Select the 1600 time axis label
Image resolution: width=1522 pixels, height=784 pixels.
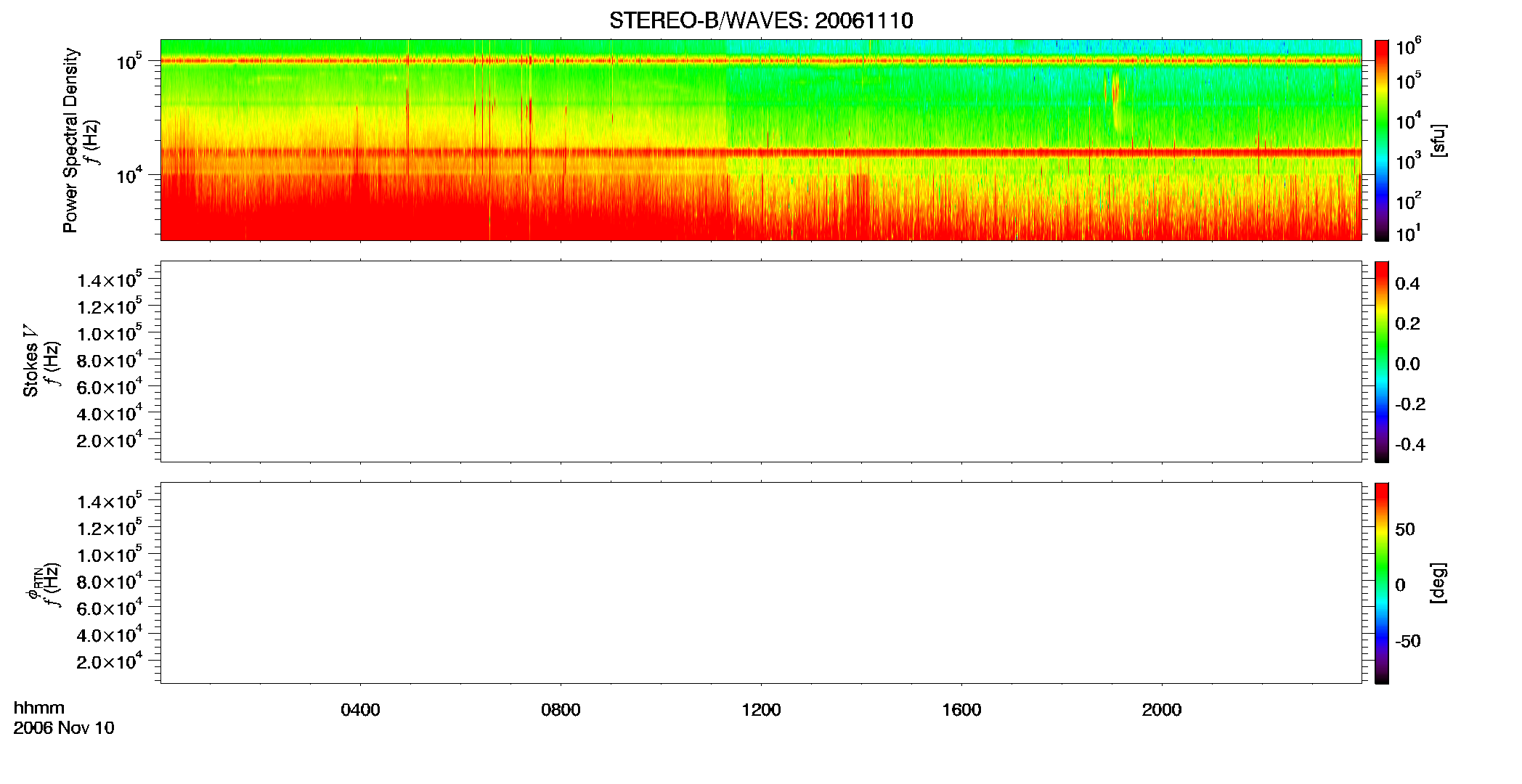click(961, 710)
